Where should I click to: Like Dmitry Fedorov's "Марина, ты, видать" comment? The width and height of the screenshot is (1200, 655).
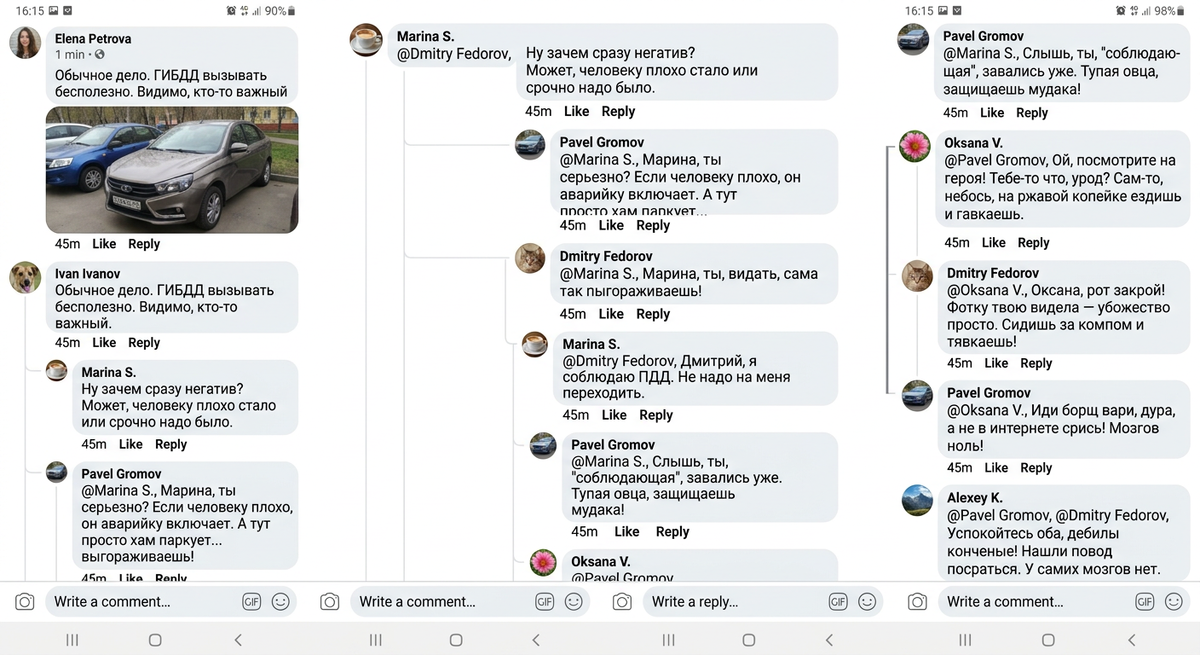coord(611,314)
